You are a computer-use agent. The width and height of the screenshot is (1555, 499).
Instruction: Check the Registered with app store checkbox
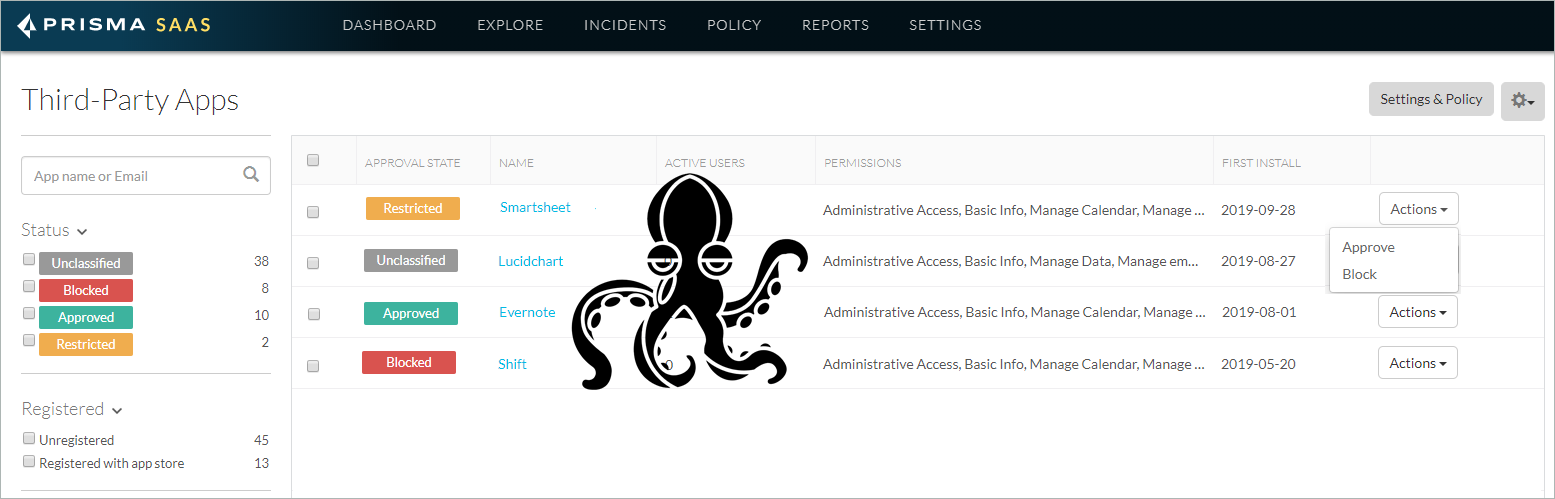point(29,462)
